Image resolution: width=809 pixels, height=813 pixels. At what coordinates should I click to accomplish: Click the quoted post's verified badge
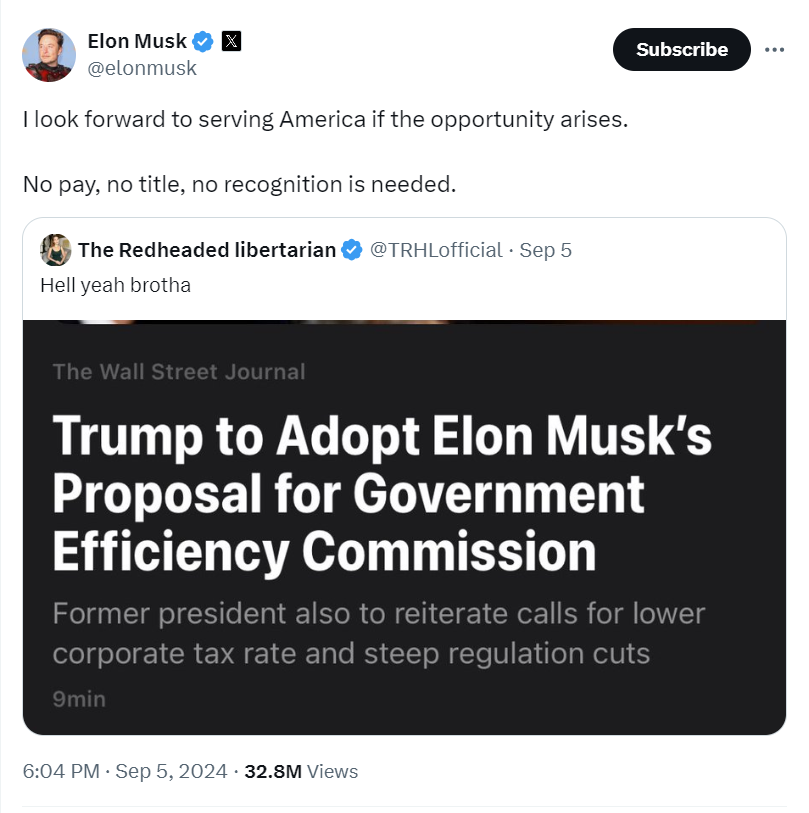click(x=352, y=250)
